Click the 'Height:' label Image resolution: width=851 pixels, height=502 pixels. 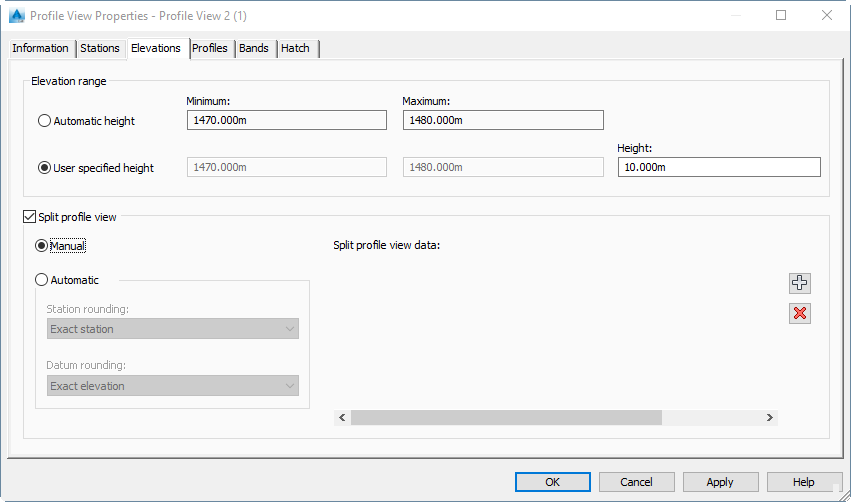click(x=634, y=148)
